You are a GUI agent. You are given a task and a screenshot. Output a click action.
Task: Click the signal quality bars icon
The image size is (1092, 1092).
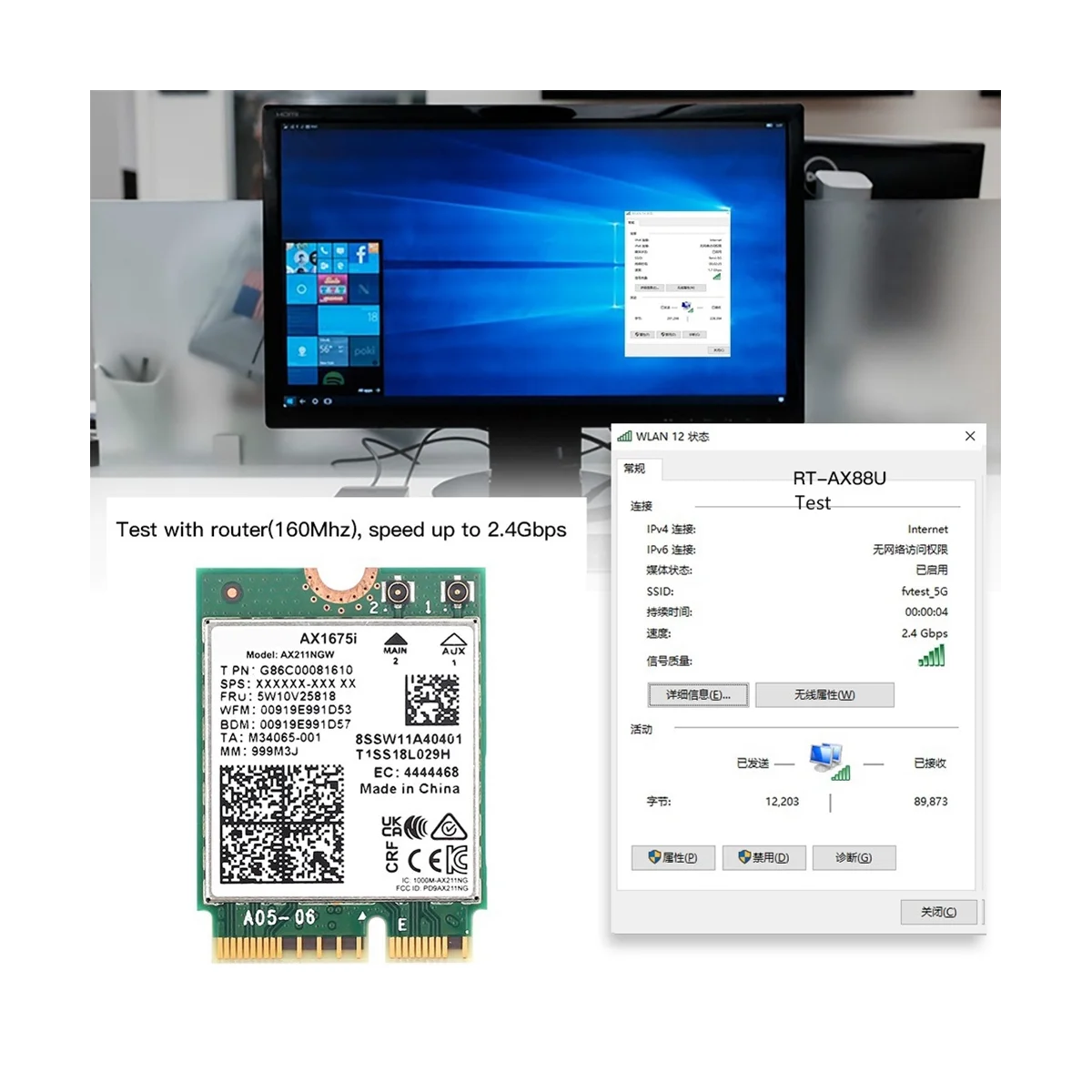(x=932, y=656)
